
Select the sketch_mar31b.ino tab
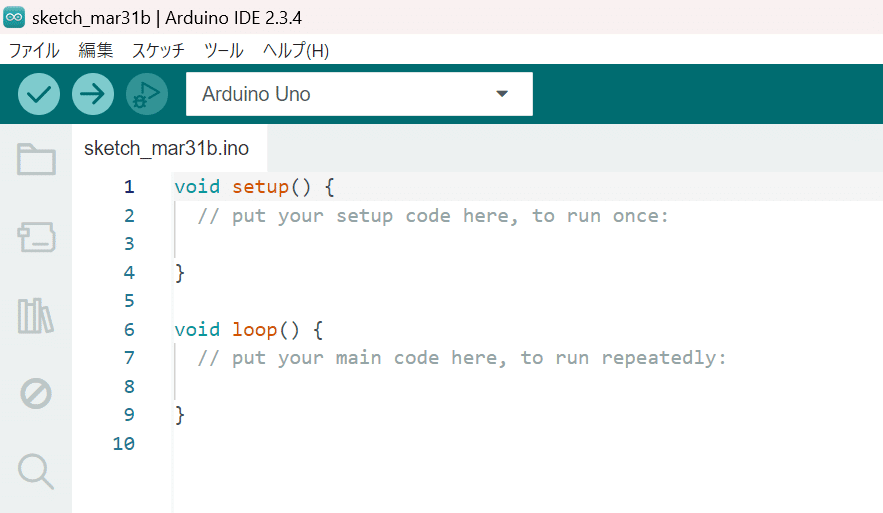[167, 148]
